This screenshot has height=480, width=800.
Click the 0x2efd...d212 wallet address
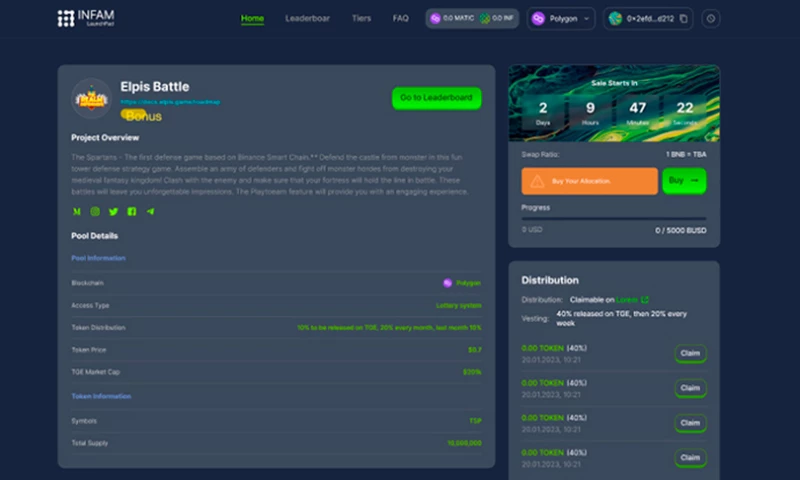tap(650, 19)
